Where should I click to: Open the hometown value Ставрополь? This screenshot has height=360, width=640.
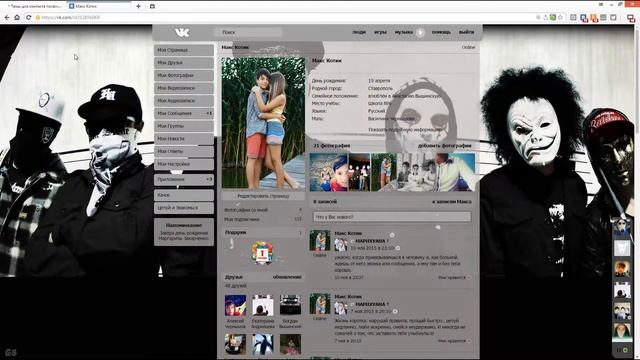(x=380, y=88)
